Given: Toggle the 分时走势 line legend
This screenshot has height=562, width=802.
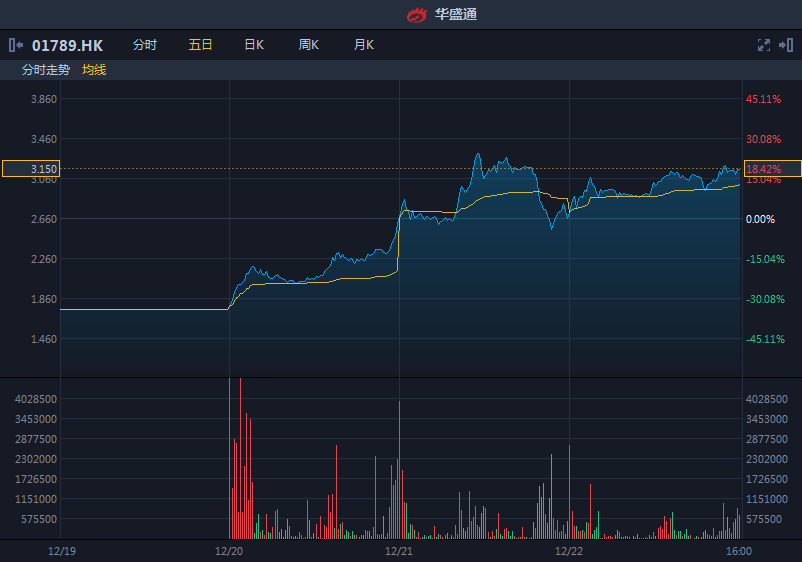Looking at the screenshot, I should click(x=46, y=70).
